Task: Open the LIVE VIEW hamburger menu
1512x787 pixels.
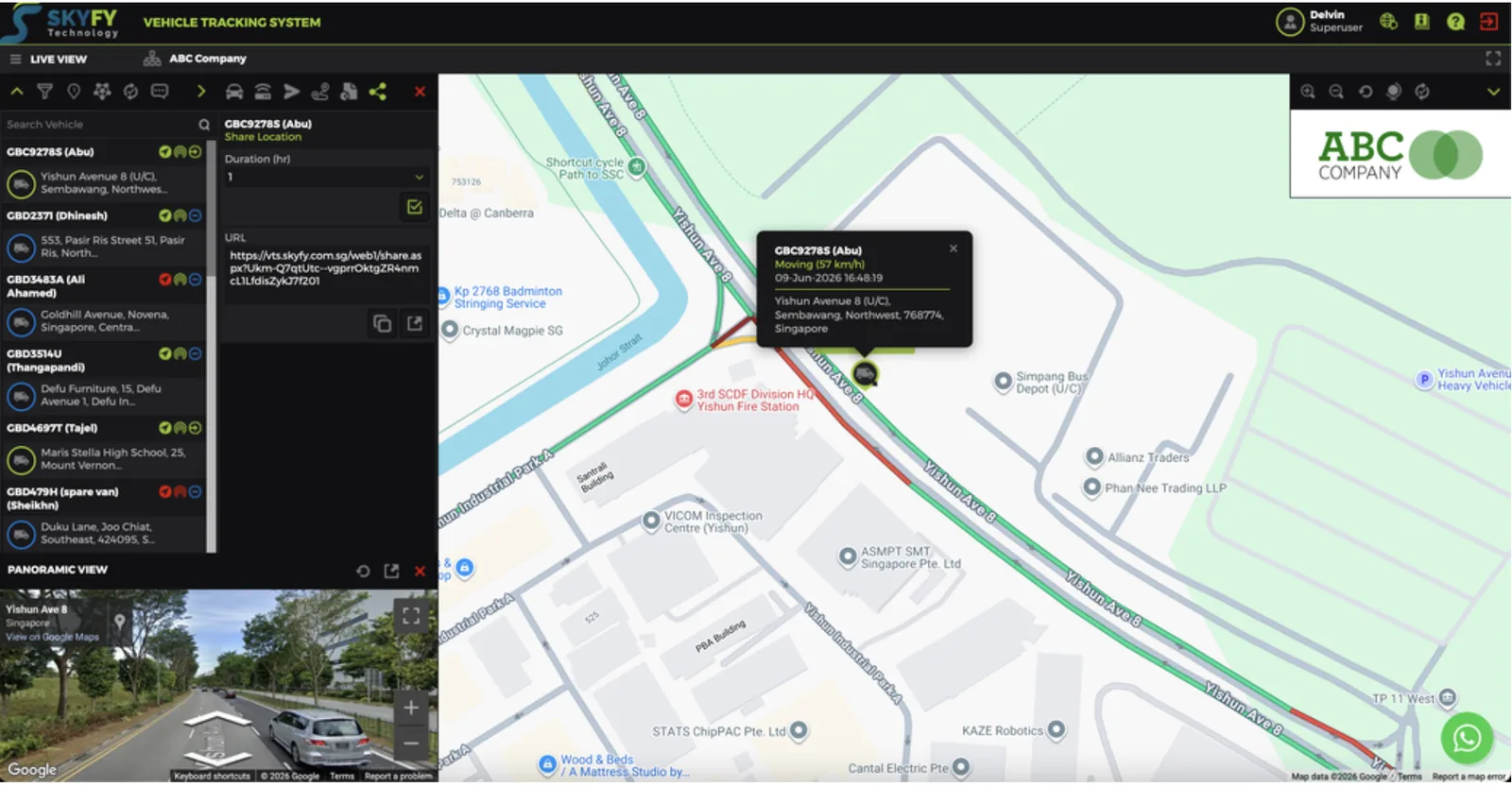Action: [15, 59]
